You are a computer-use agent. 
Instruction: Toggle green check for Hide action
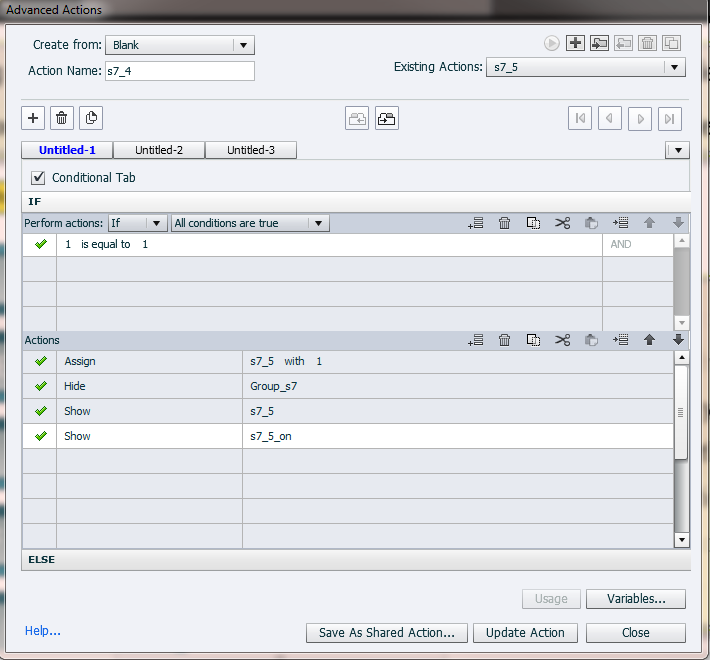[41, 386]
